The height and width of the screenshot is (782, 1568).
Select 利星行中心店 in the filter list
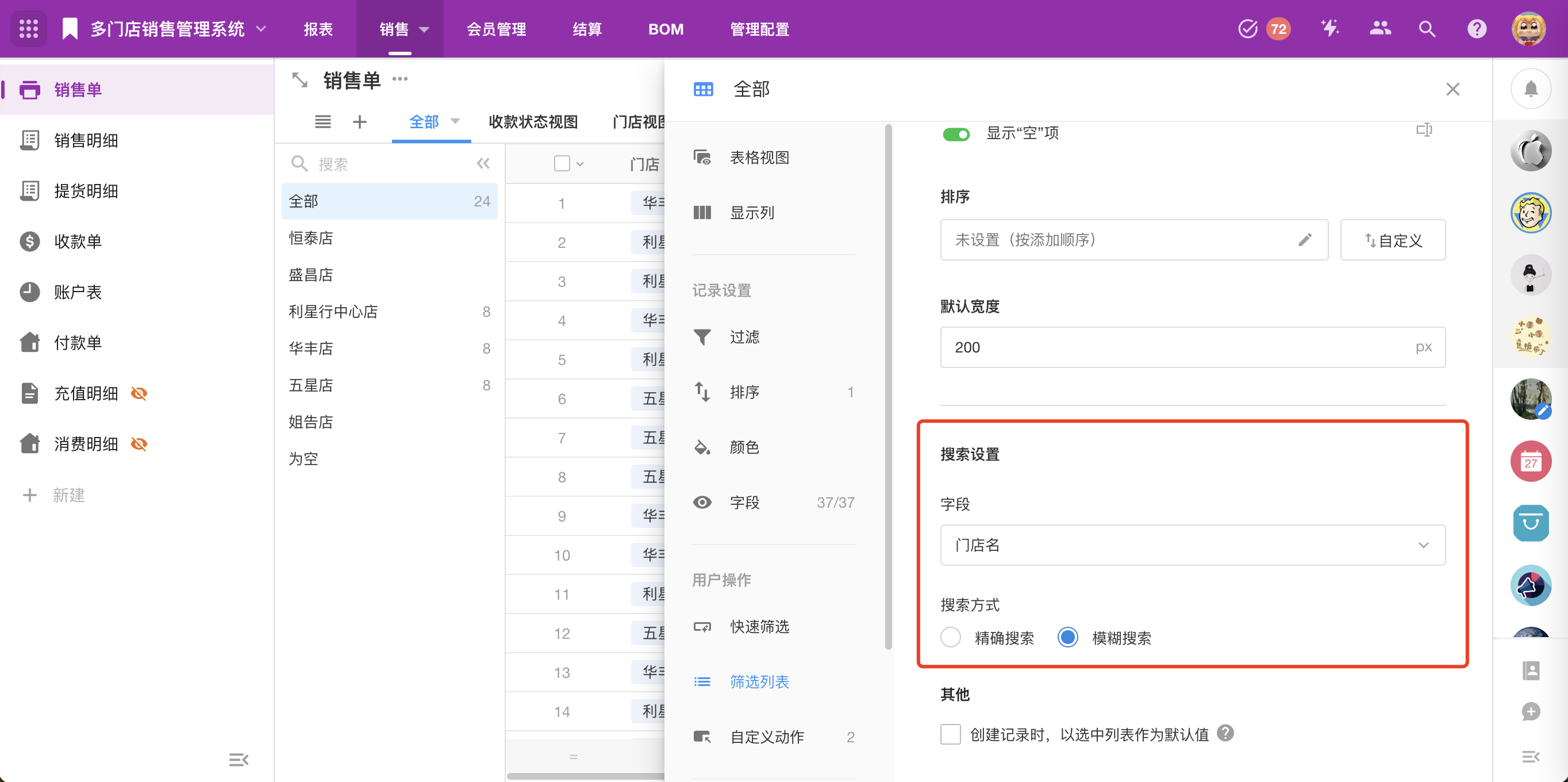click(389, 311)
